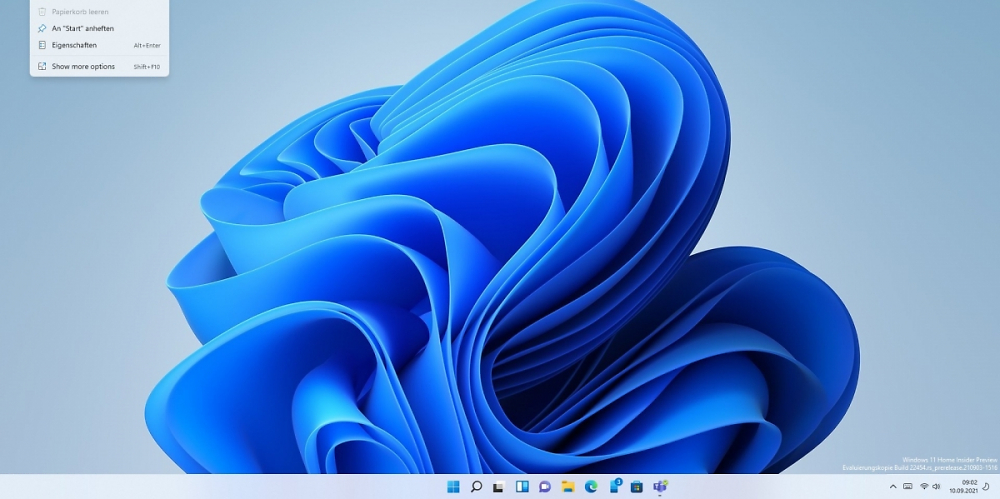Launch the purple Chat icon in the taskbar

(545, 487)
